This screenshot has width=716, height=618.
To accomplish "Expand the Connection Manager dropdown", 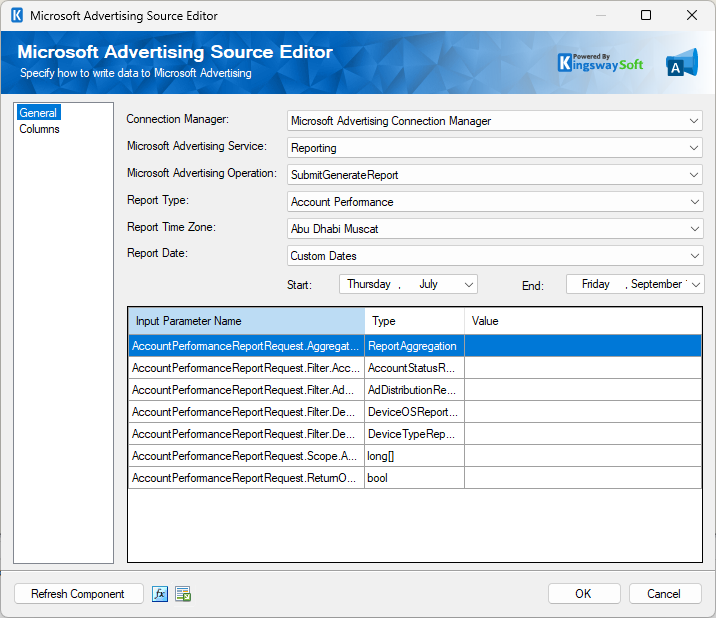I will [694, 121].
